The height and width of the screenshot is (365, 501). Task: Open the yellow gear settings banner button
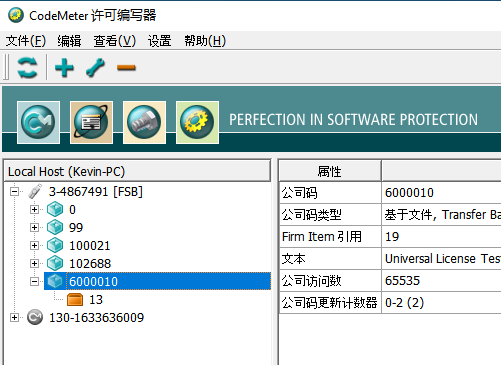pos(197,122)
